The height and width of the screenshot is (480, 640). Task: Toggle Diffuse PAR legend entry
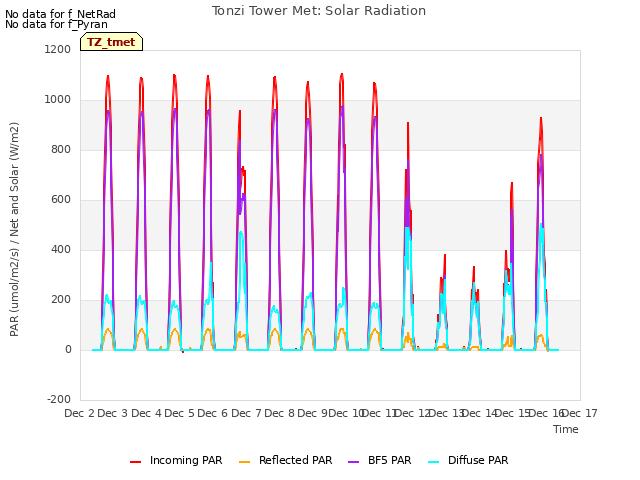[468, 460]
